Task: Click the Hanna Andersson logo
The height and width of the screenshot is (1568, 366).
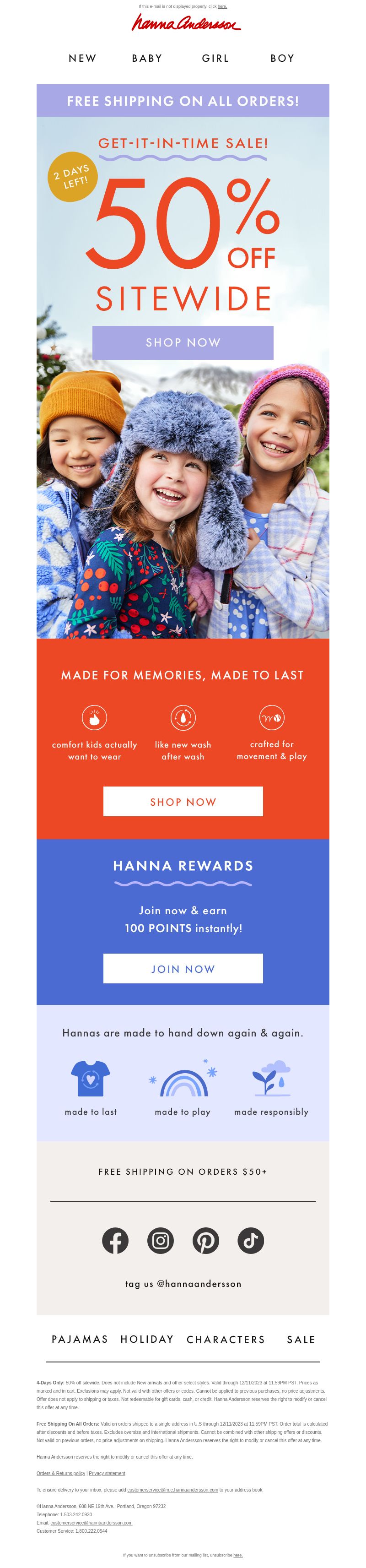Action: point(186,22)
